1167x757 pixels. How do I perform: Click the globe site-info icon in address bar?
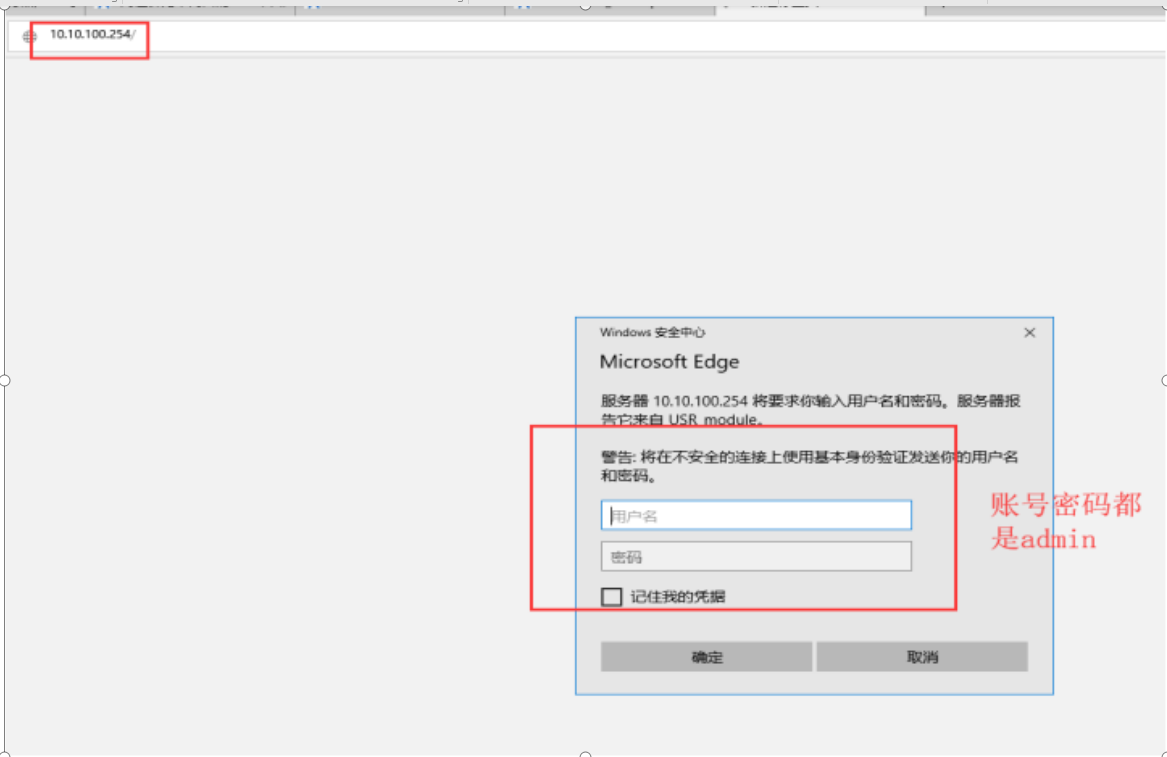pos(29,36)
